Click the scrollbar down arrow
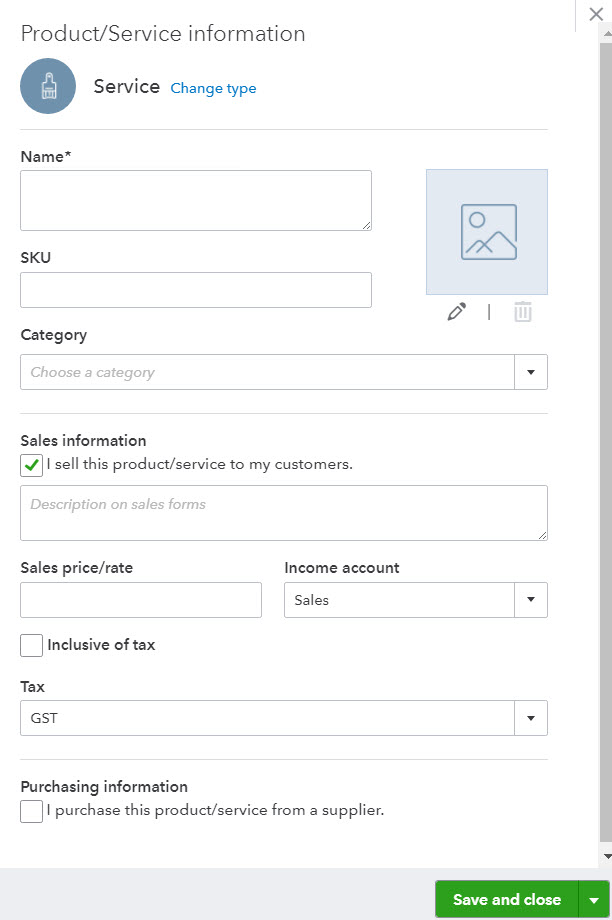Image resolution: width=612 pixels, height=920 pixels. point(607,856)
